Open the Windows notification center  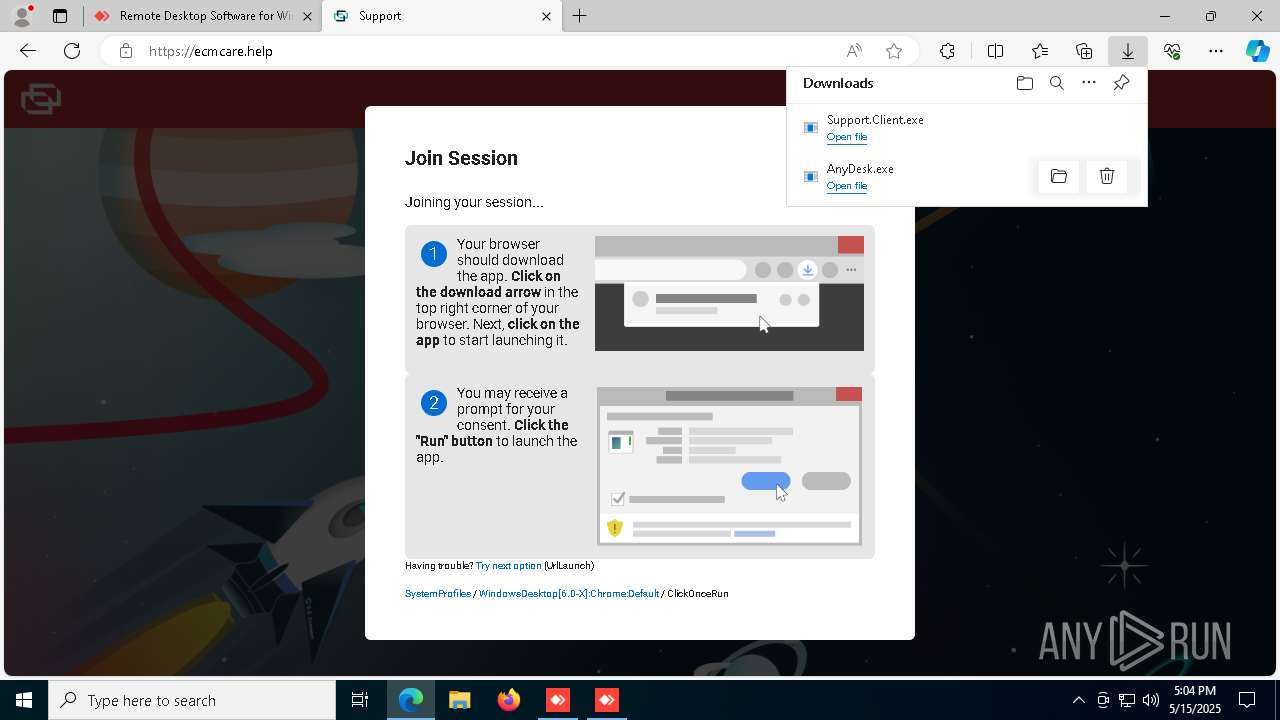[x=1247, y=700]
